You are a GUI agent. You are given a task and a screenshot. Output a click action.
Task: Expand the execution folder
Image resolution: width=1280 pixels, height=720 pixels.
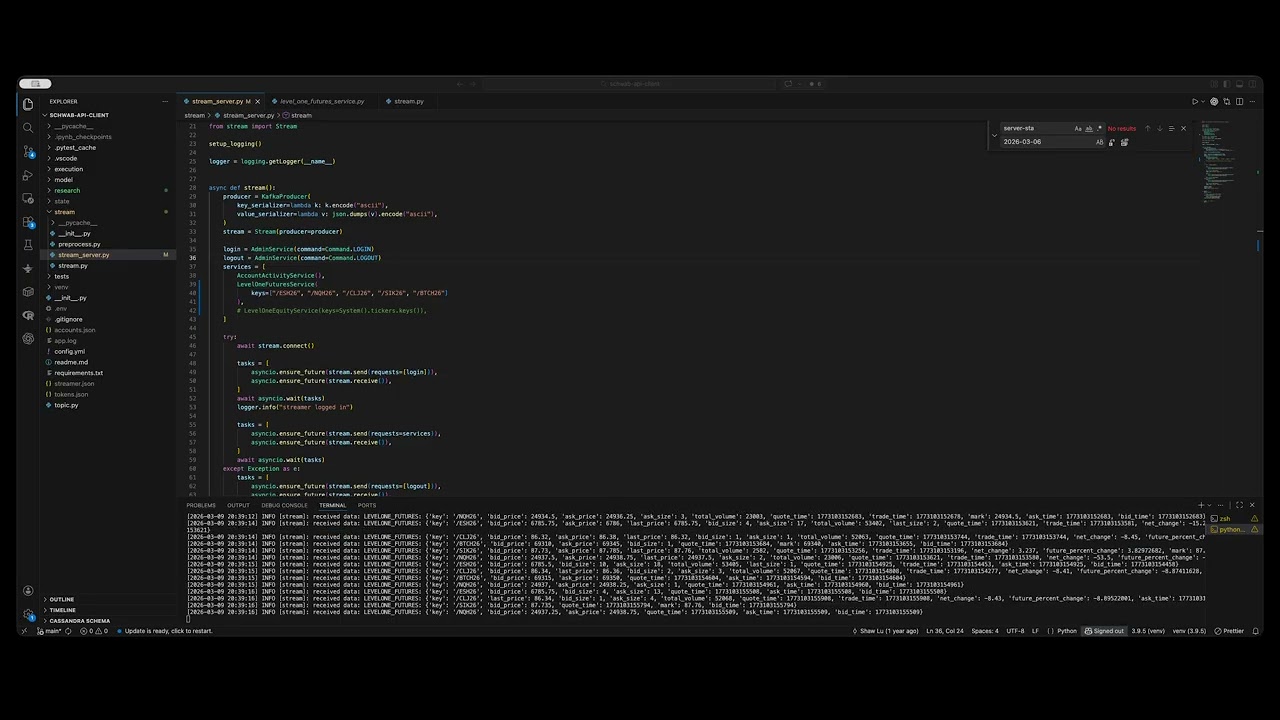click(68, 169)
